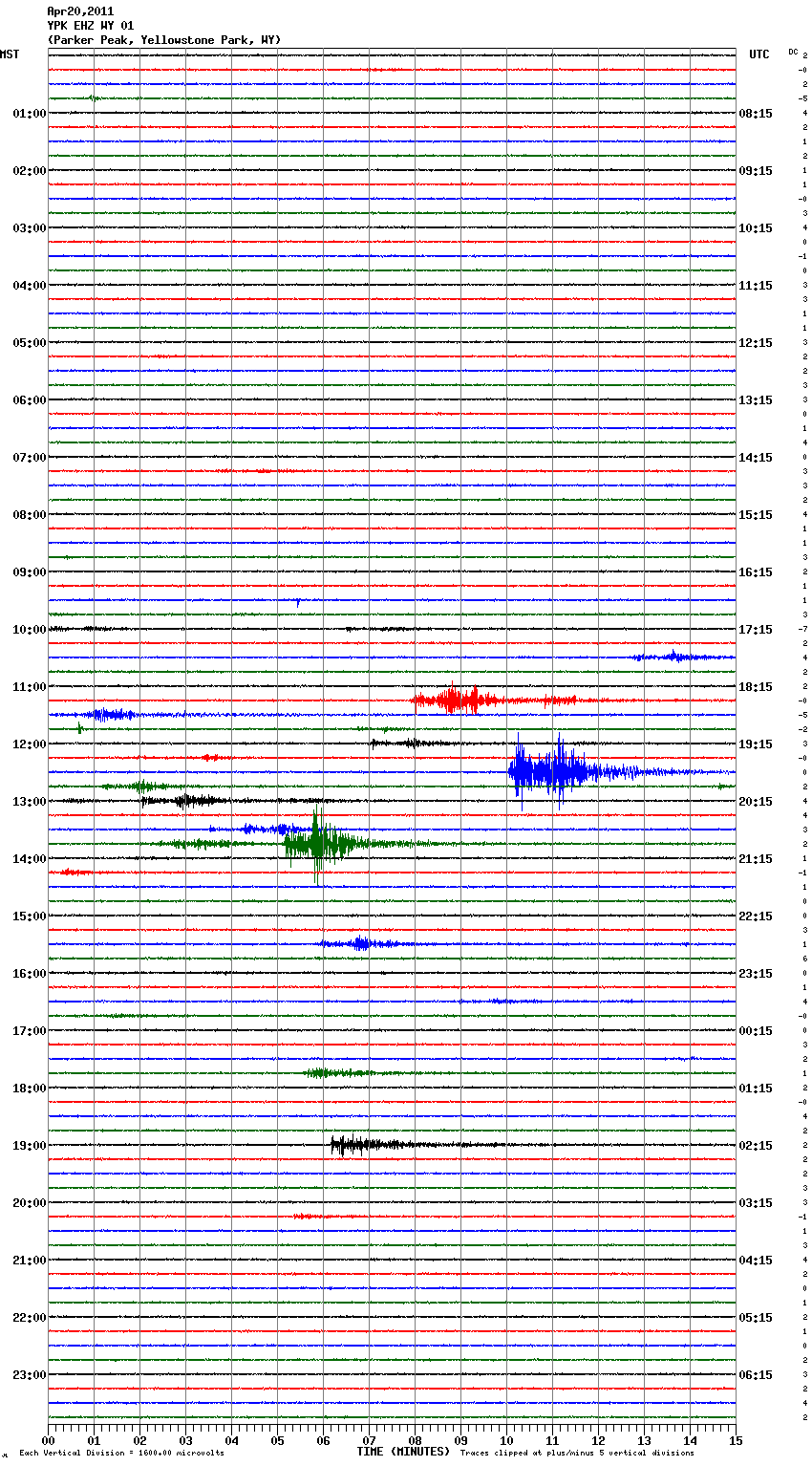The height and width of the screenshot is (1466, 812).
Task: Click minute 10 on the bottom axis
Action: pyautogui.click(x=506, y=1440)
